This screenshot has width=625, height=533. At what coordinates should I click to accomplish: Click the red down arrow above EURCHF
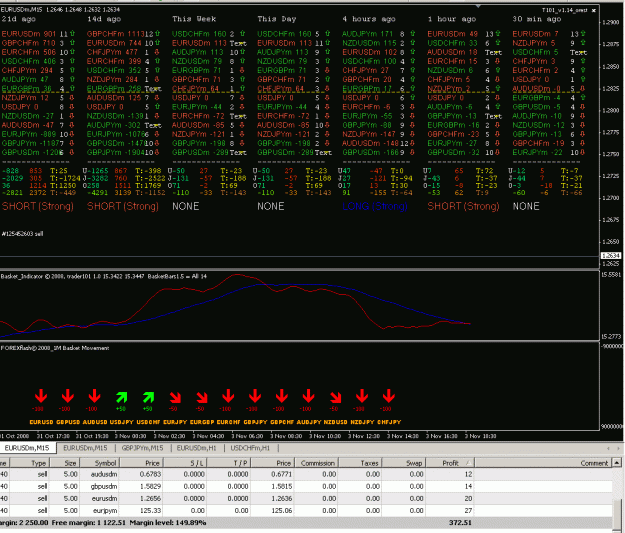pyautogui.click(x=228, y=396)
